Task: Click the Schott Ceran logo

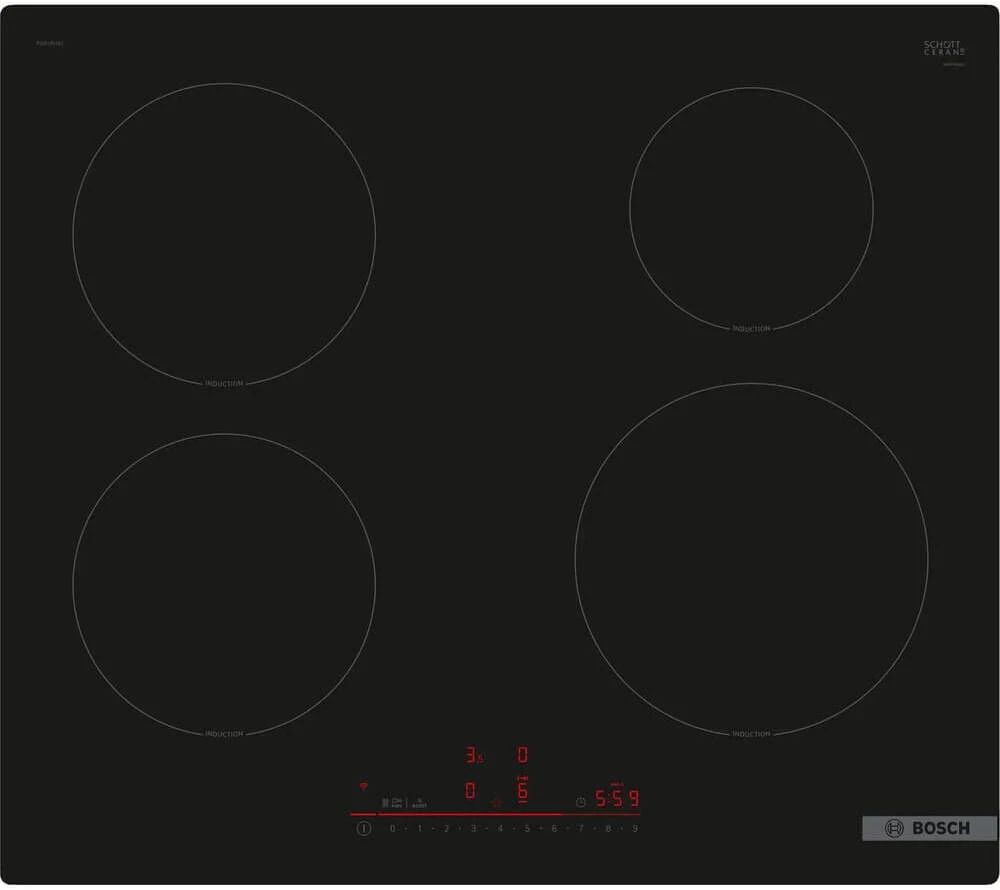Action: click(944, 49)
